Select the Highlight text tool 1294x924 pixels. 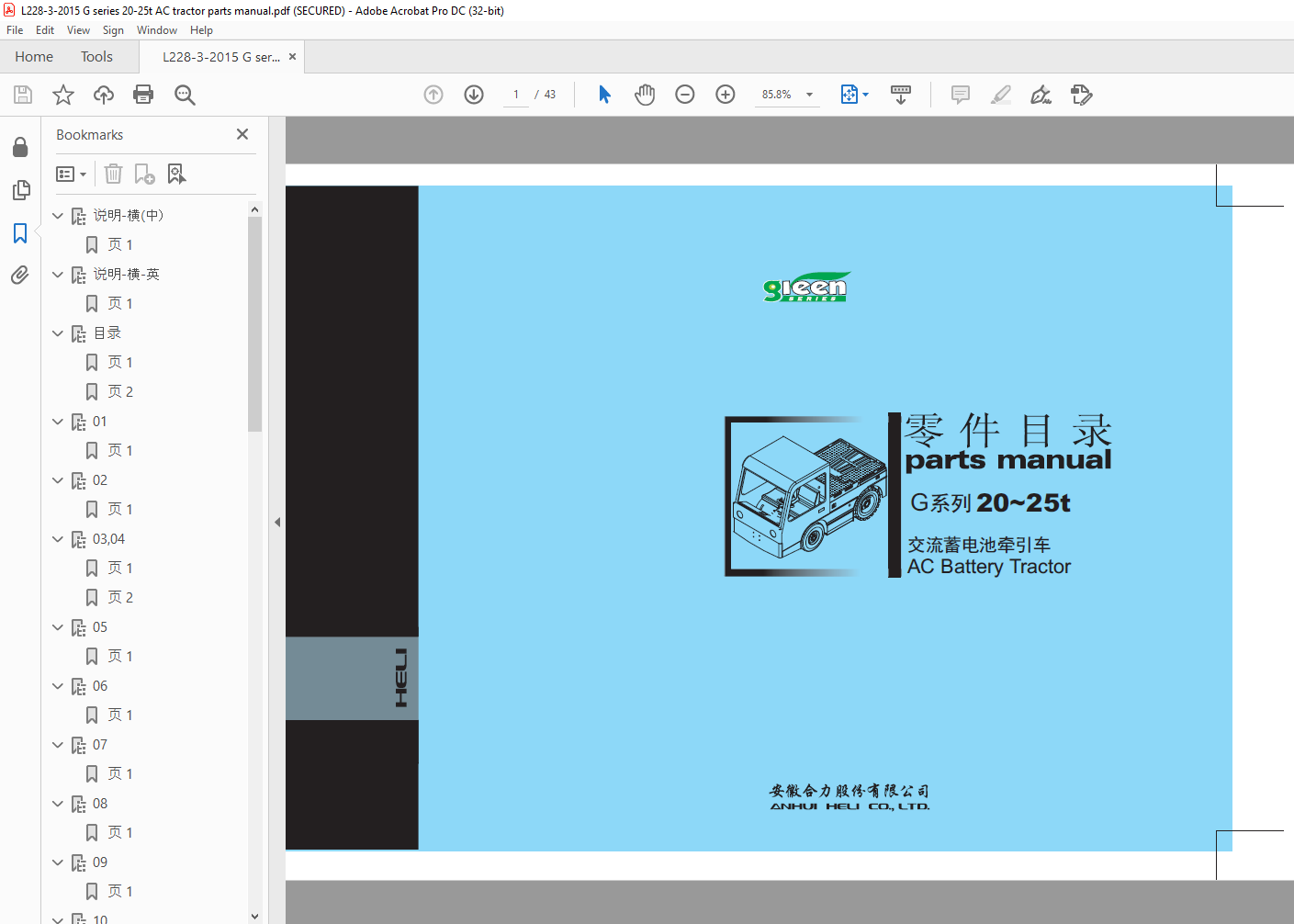pyautogui.click(x=1001, y=95)
